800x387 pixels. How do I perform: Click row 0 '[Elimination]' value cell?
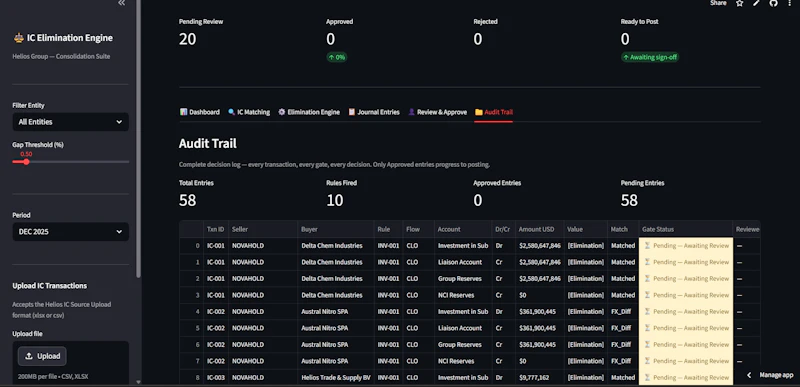586,246
